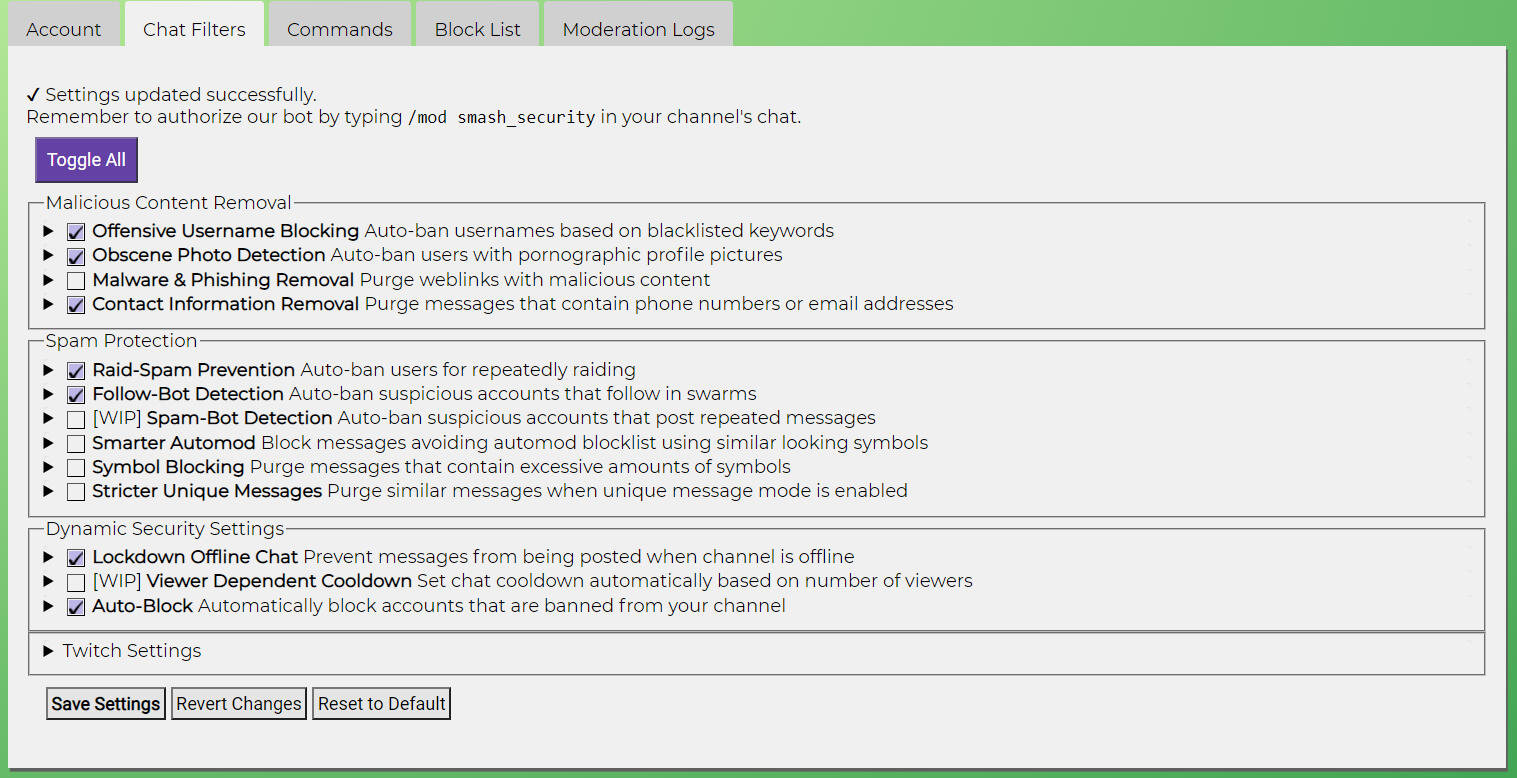
Task: Open the Commands tab
Action: pyautogui.click(x=339, y=29)
